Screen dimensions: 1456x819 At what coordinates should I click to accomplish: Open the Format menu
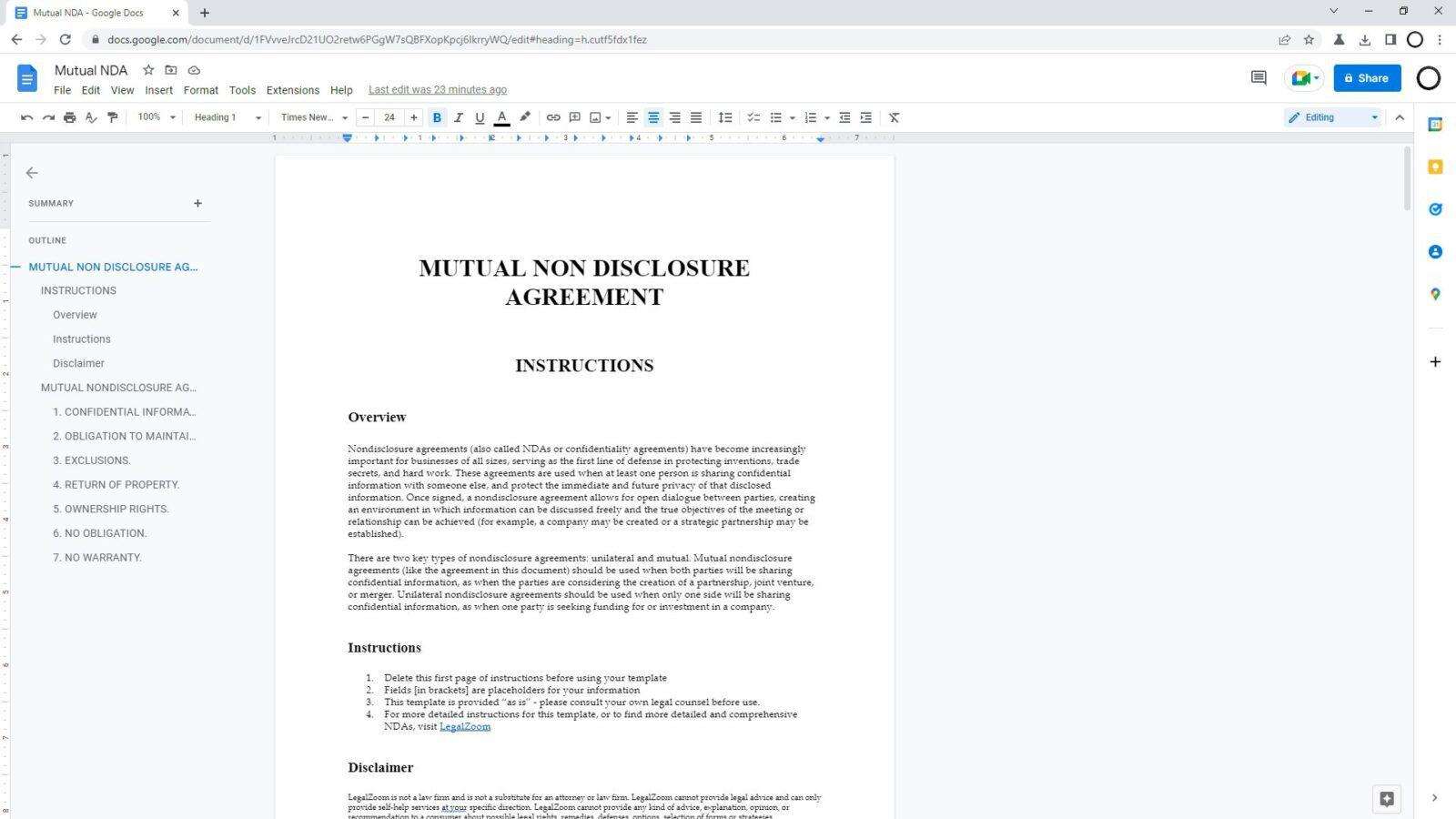[x=200, y=89]
